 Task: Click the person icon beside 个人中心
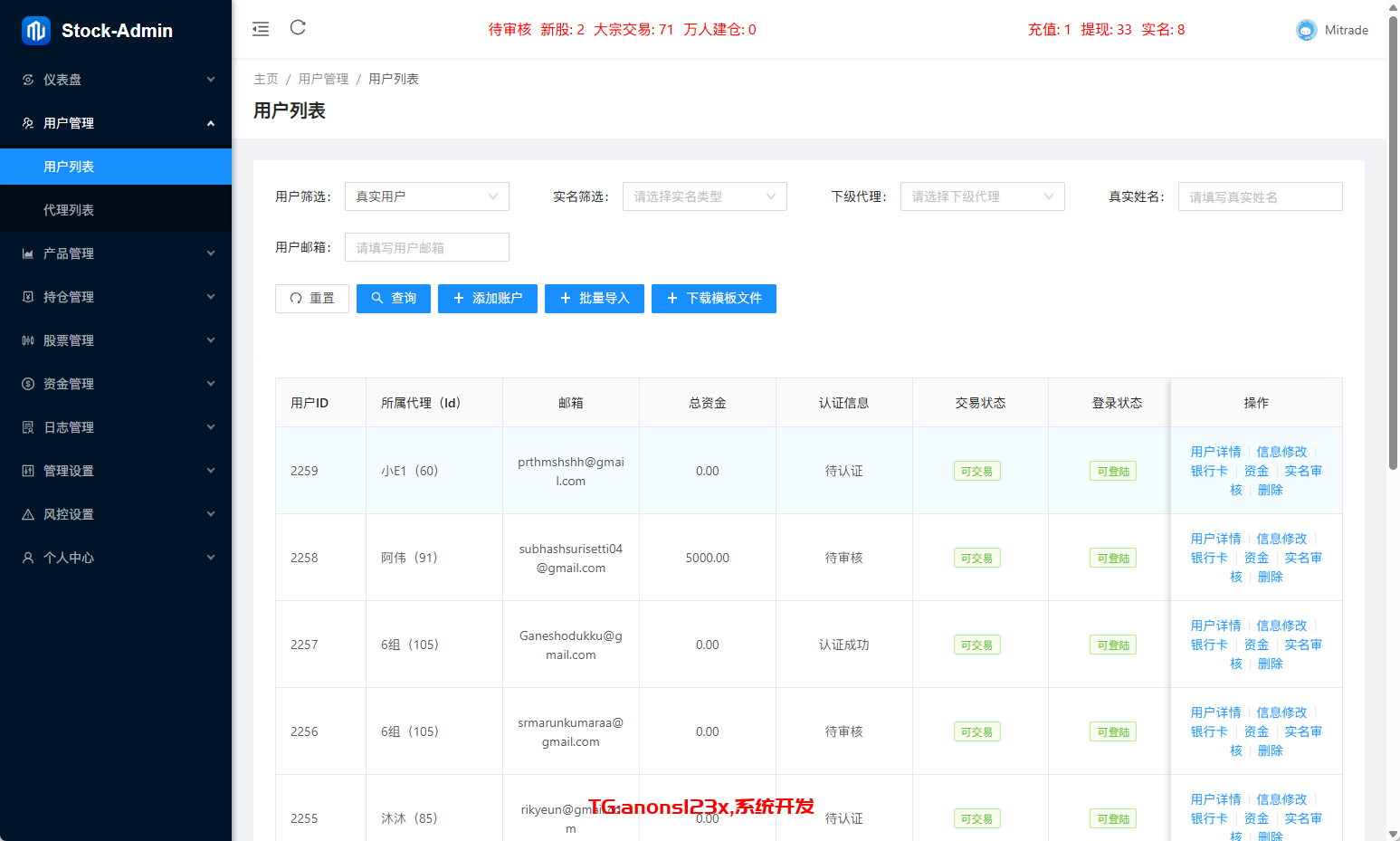(x=28, y=558)
